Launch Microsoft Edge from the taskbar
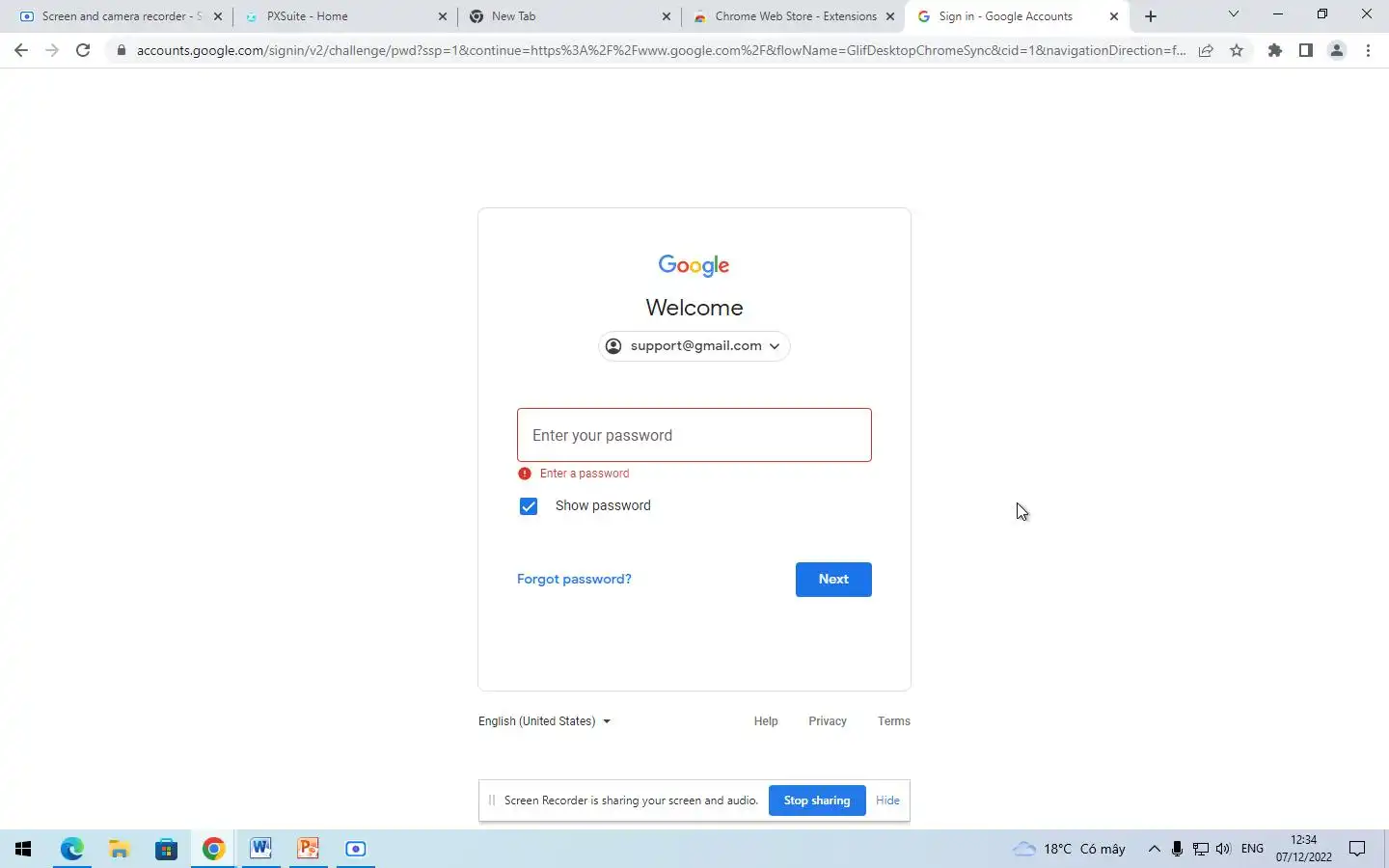Viewport: 1389px width, 868px height. 72,849
